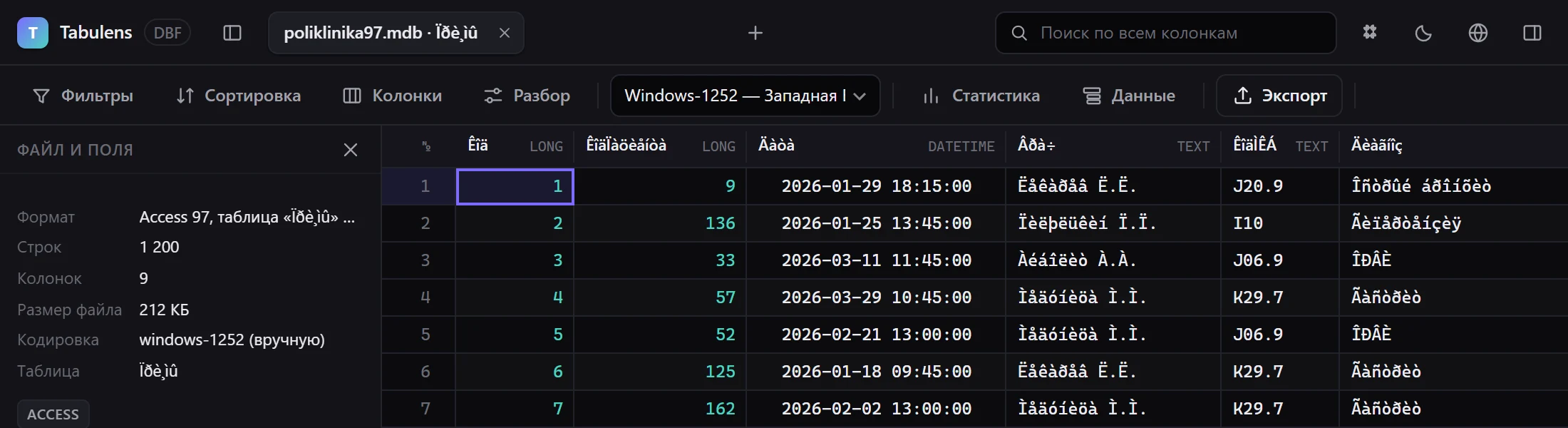Click the date cell 2026-03-11 11:45:00
The width and height of the screenshot is (1568, 428).
click(877, 260)
